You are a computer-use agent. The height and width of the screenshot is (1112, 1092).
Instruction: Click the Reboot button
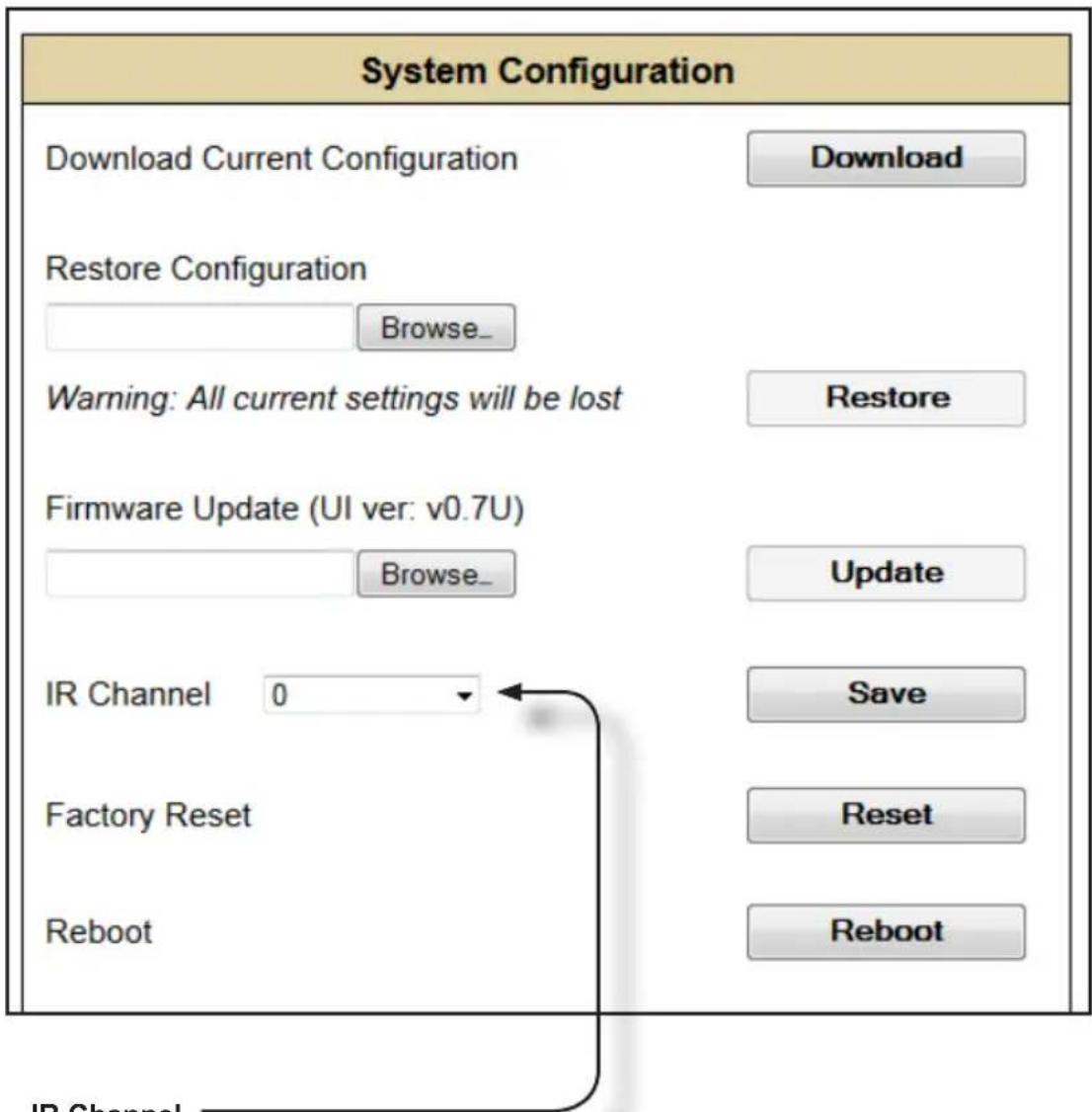(x=886, y=932)
